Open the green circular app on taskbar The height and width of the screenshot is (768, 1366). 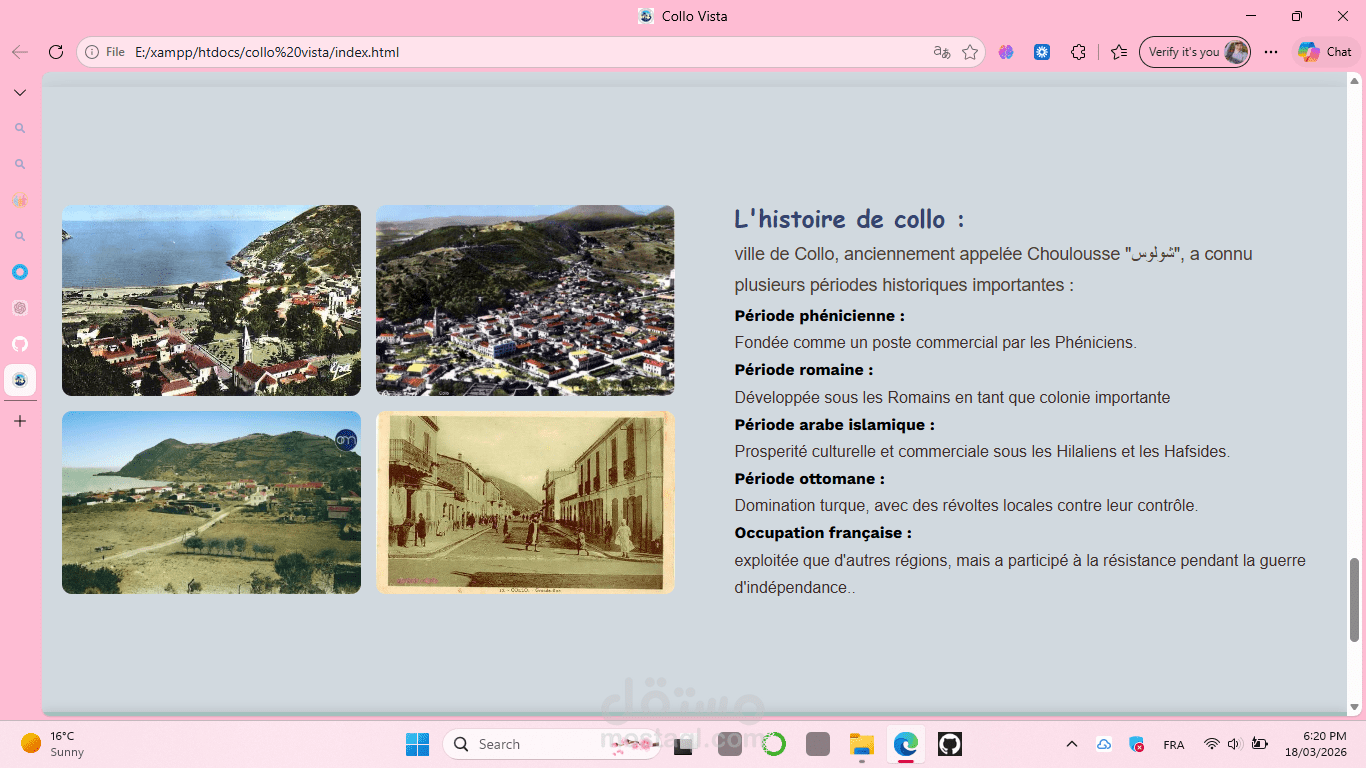pos(774,744)
